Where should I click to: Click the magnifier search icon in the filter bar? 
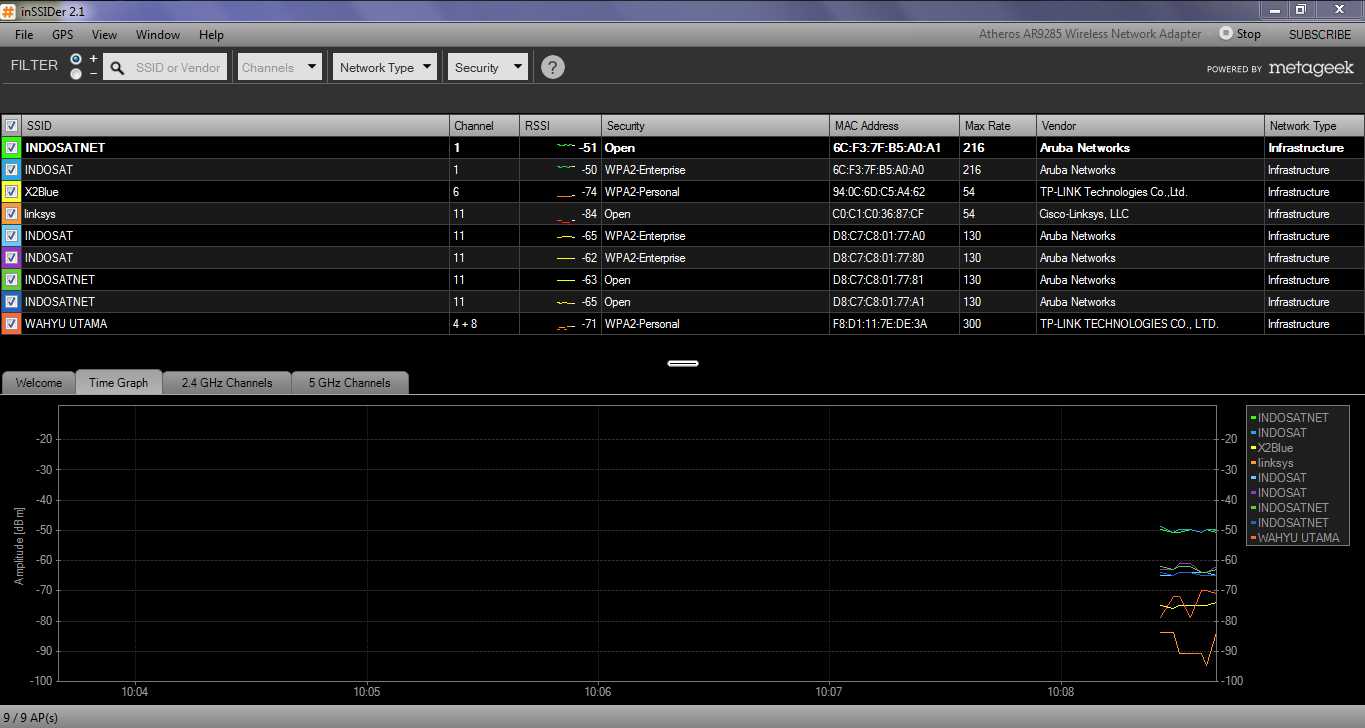pos(118,68)
